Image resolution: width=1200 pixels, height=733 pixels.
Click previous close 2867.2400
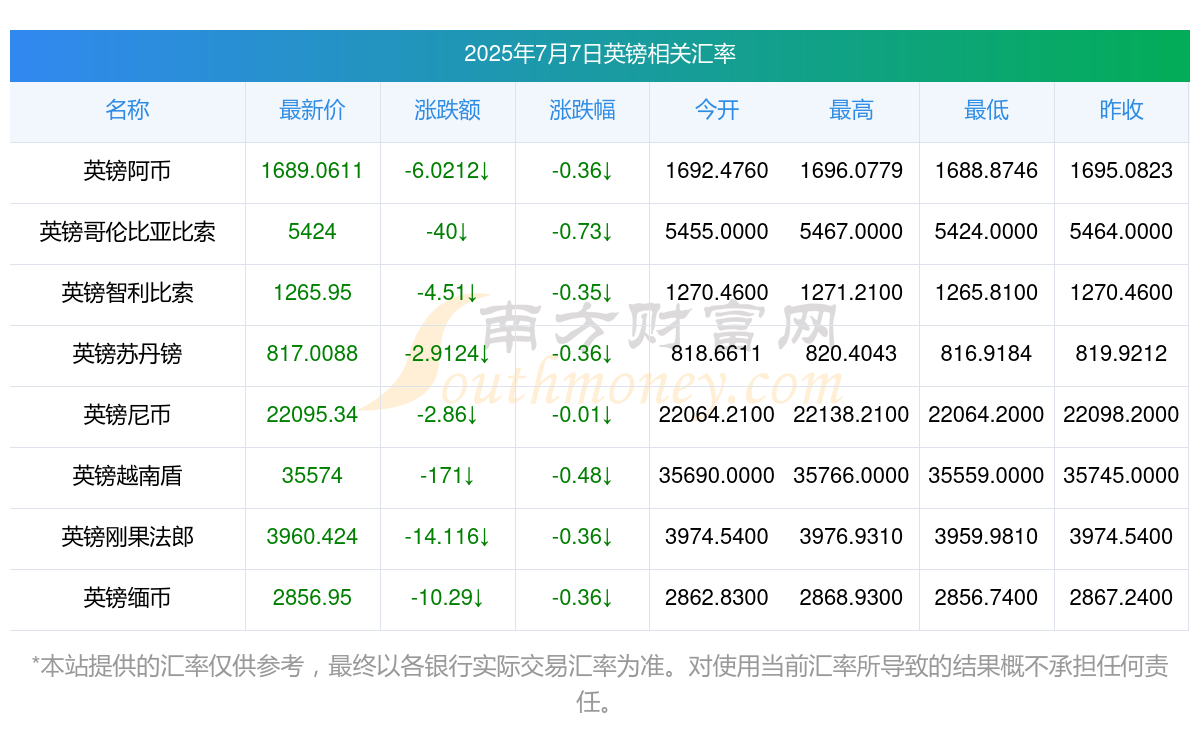click(1121, 598)
